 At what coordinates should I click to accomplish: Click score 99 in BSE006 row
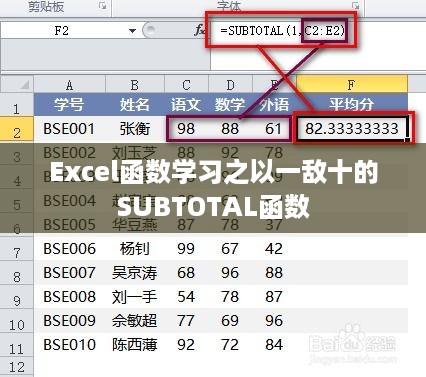pyautogui.click(x=186, y=249)
